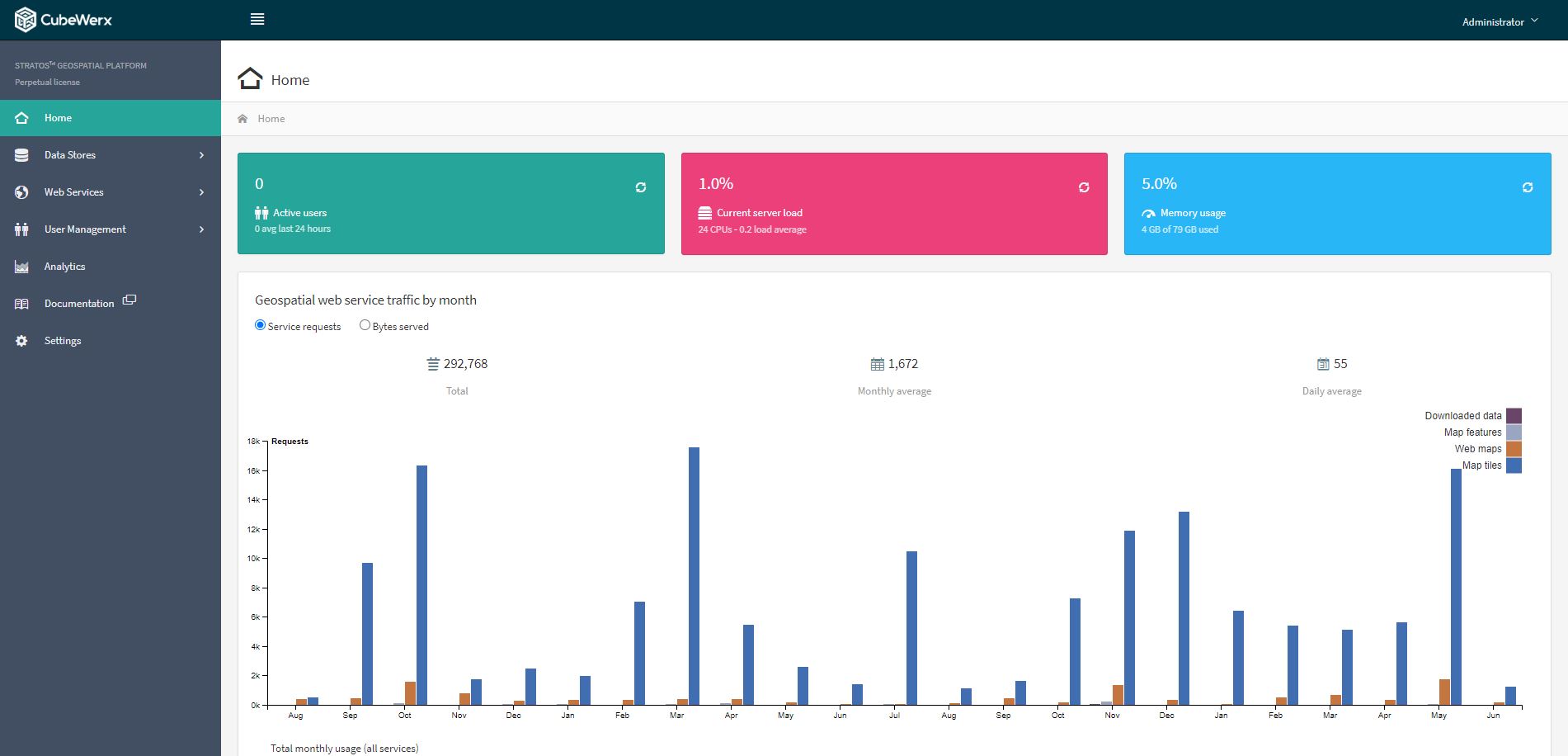Click the tallest March map tiles bar
The height and width of the screenshot is (756, 1568).
click(694, 576)
